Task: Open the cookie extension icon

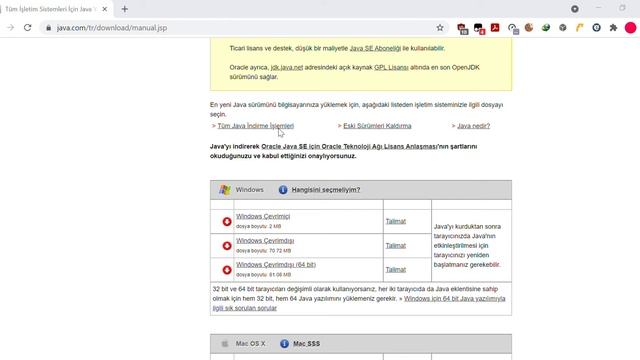Action: coord(529,28)
